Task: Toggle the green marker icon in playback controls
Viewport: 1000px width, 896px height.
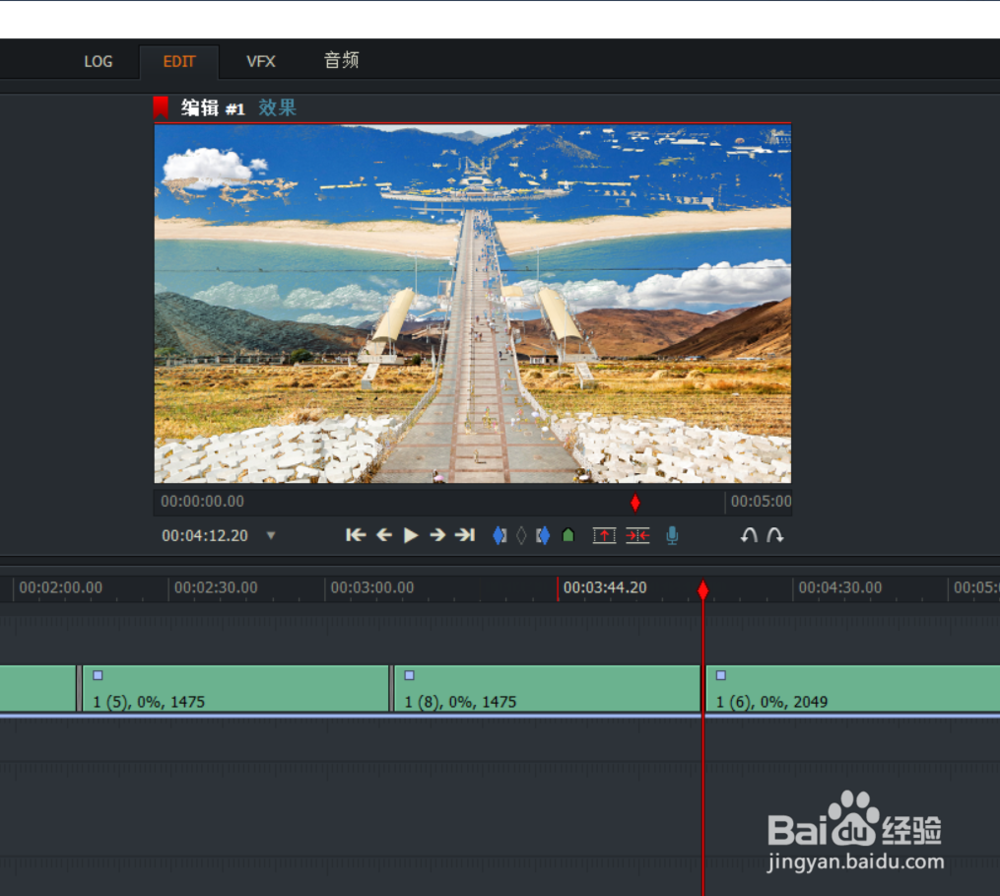Action: coord(568,535)
